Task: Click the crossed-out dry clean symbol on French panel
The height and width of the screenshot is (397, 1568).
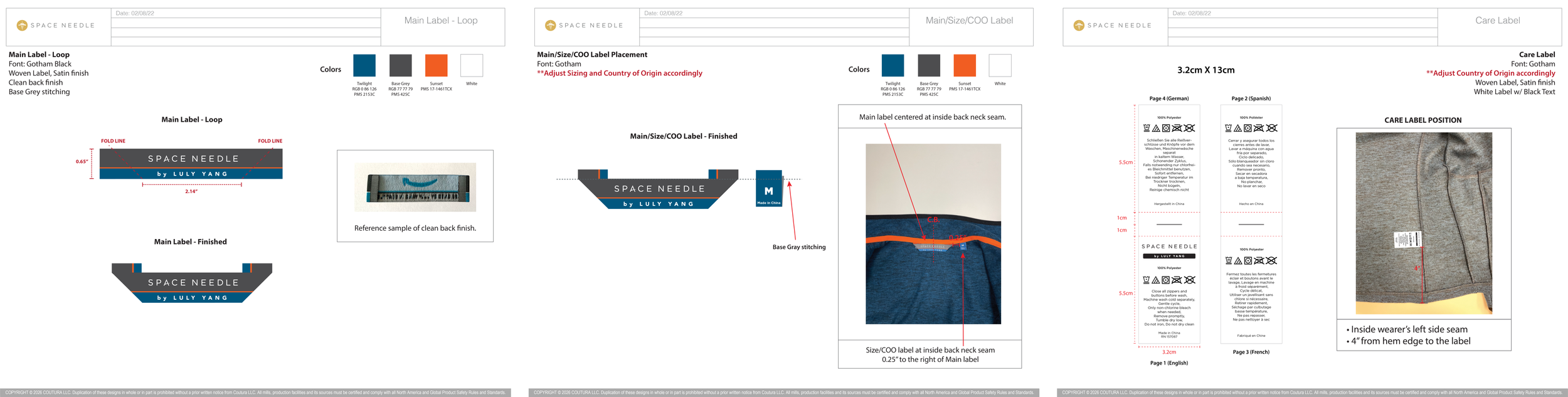Action: click(x=1271, y=261)
